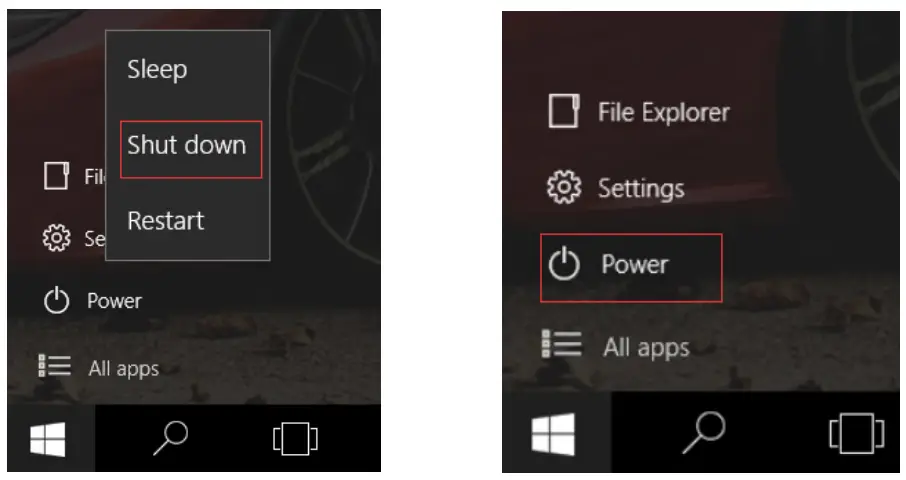This screenshot has height=480, width=906.
Task: Click the Power icon in left Start menu
Action: click(57, 301)
